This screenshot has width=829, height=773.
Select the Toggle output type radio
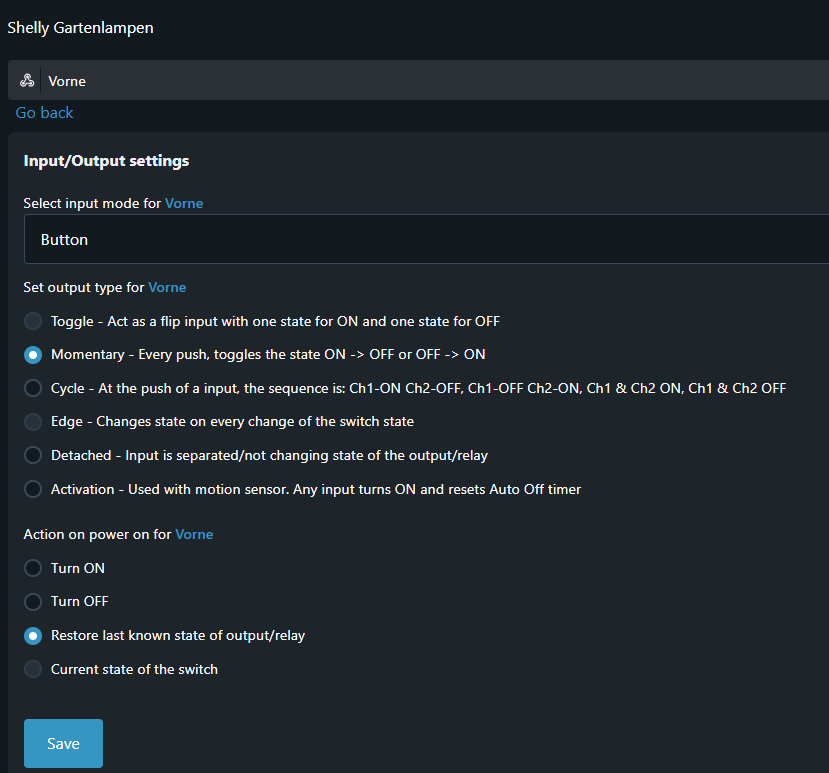33,321
